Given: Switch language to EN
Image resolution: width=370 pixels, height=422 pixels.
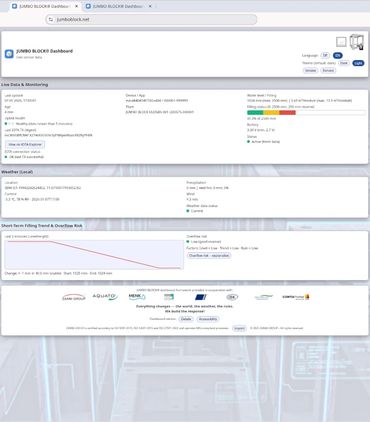Looking at the screenshot, I should [x=337, y=55].
